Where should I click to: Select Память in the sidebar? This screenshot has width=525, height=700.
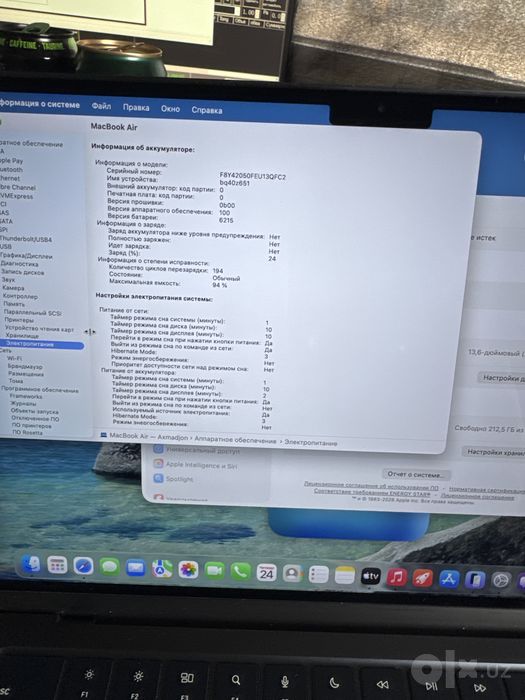pos(14,304)
